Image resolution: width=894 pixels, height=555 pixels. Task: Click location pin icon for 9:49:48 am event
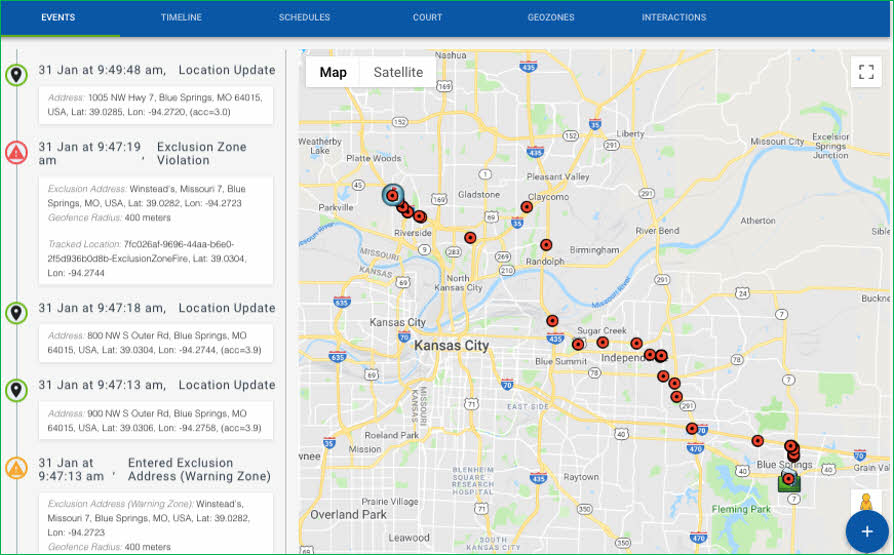17,75
